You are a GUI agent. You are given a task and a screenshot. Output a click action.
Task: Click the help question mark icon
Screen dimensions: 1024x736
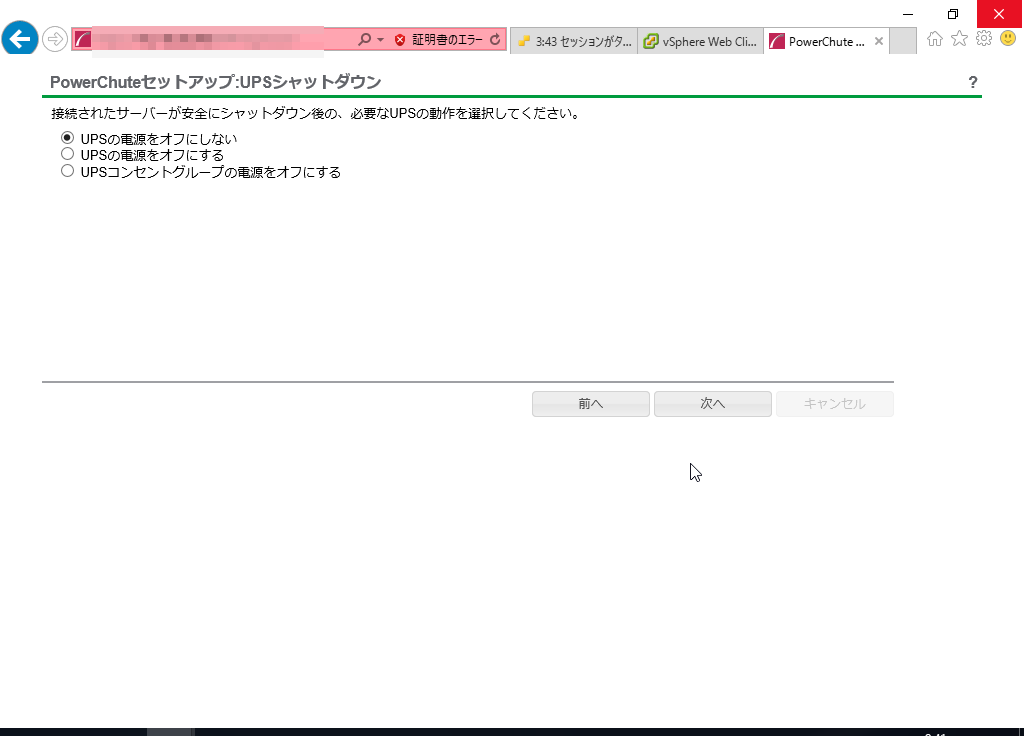[x=973, y=82]
